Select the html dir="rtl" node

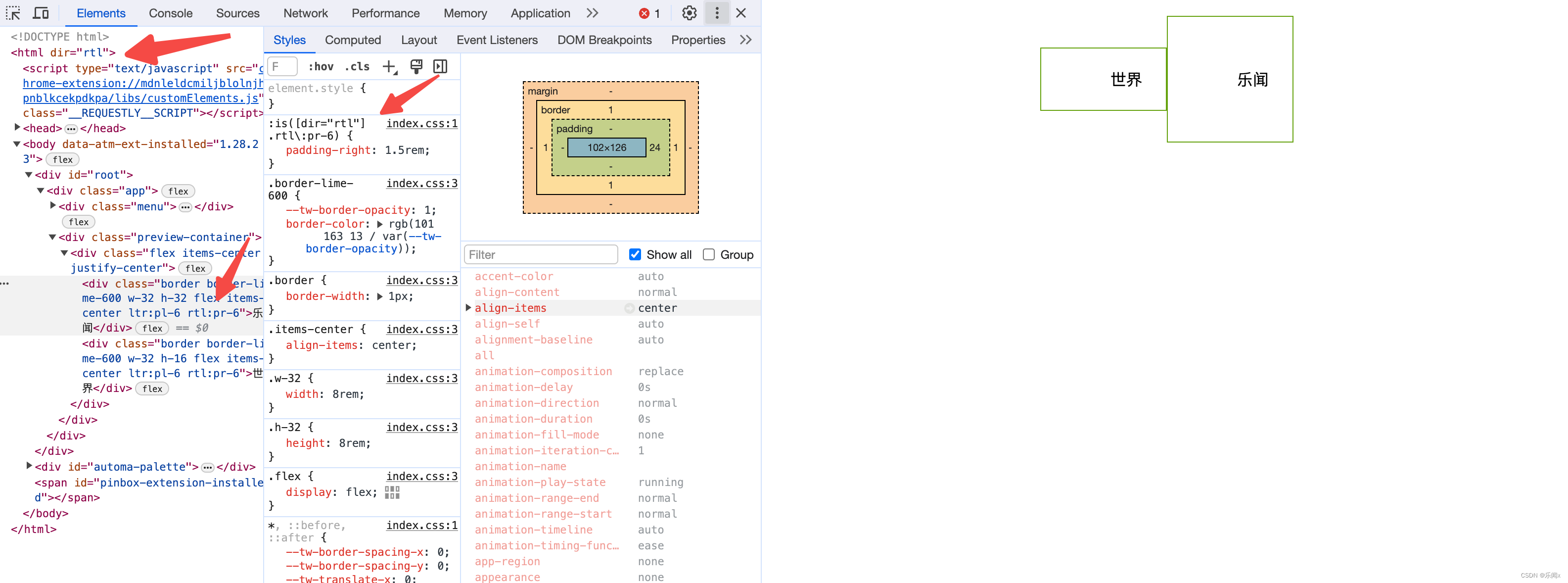[x=63, y=52]
